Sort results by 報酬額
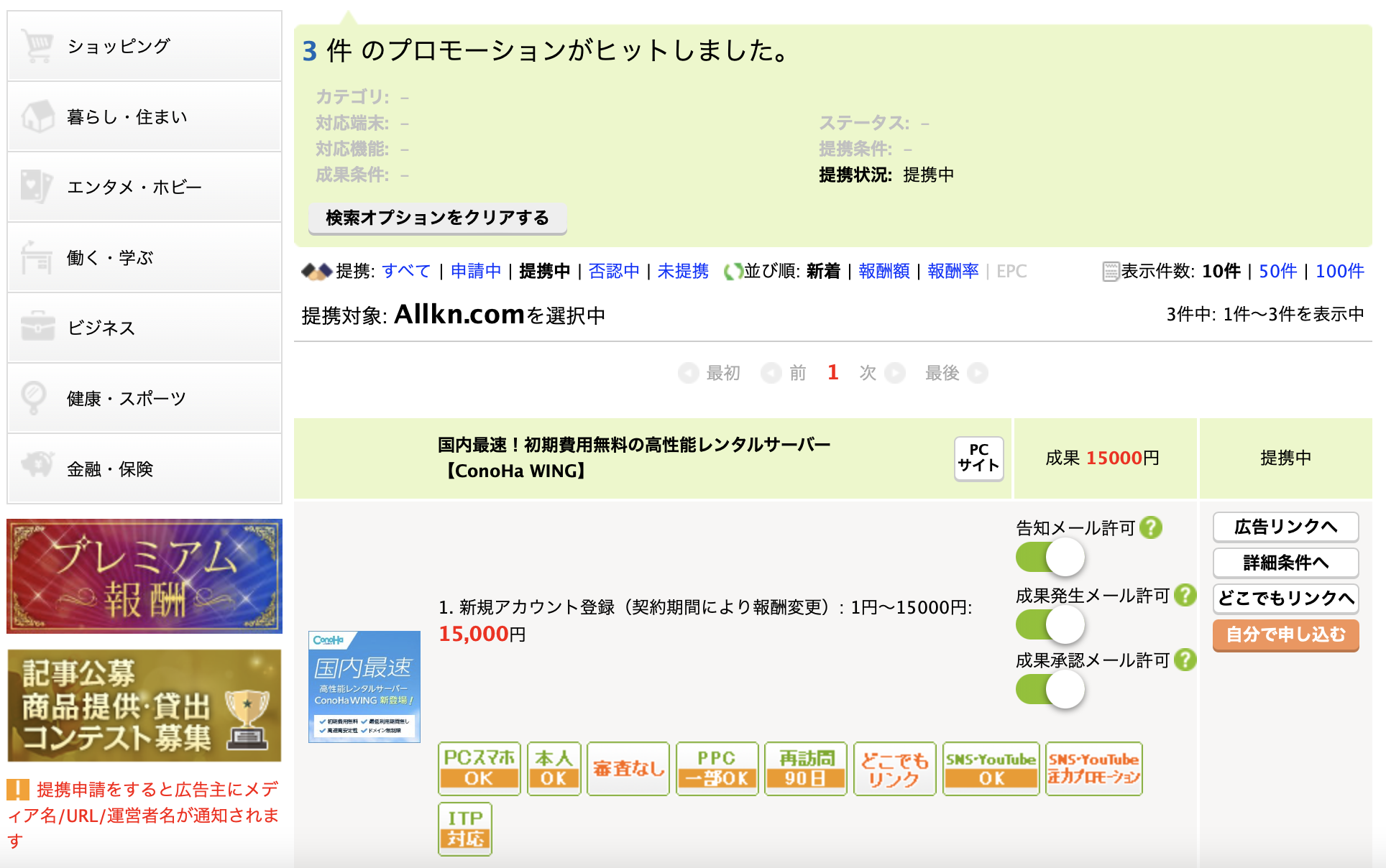 (x=884, y=271)
